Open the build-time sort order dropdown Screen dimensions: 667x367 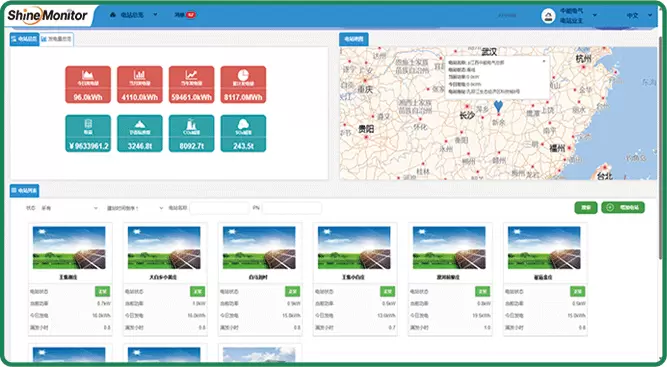tap(135, 208)
